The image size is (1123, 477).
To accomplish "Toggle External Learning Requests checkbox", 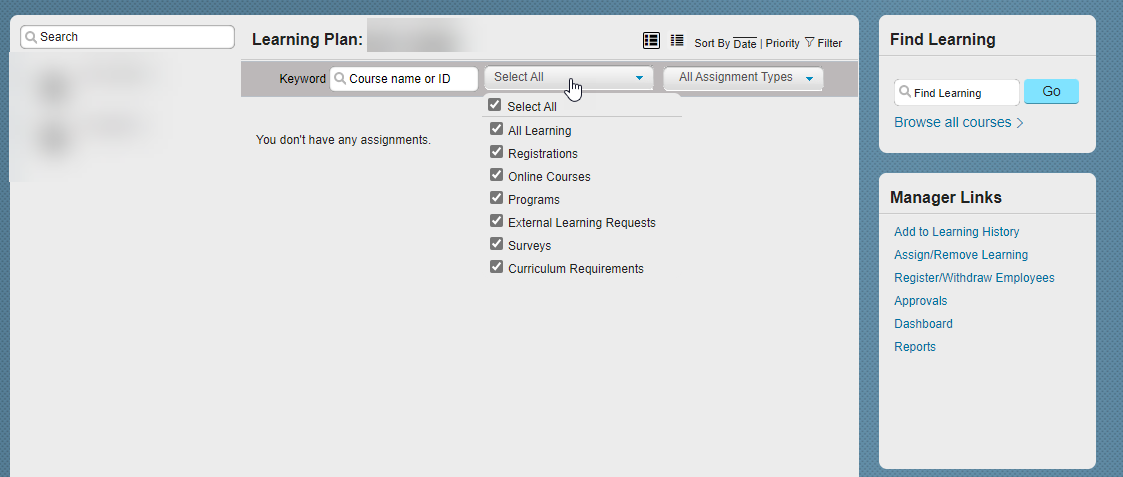I will tap(496, 221).
